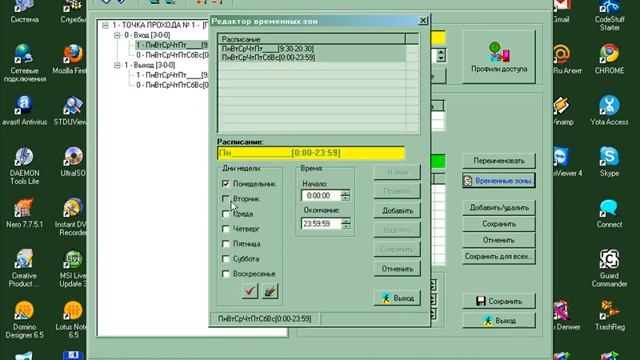Click Выход in the main window
640x360 pixels.
[499, 321]
